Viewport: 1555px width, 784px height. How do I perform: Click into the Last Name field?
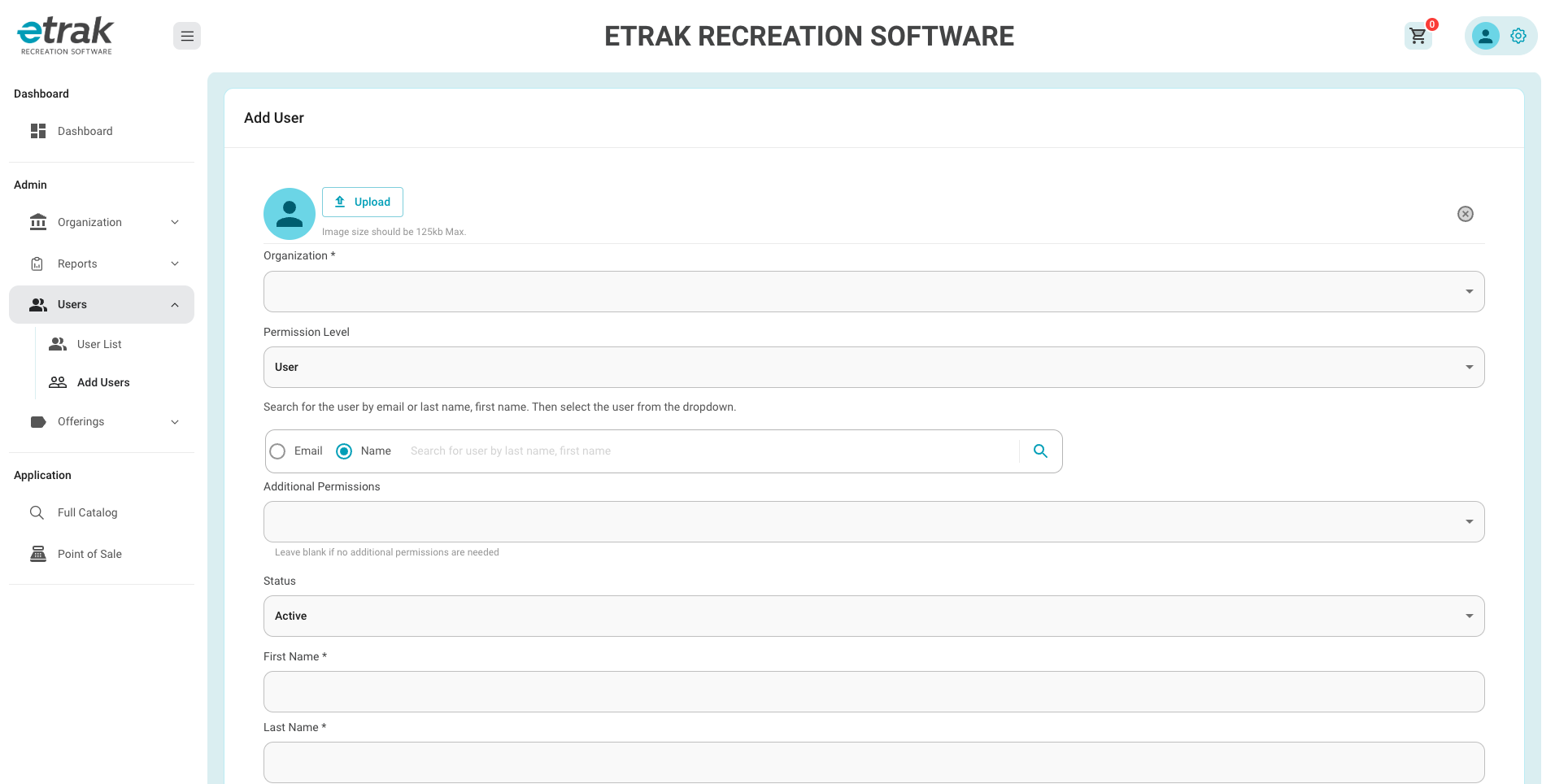click(x=874, y=762)
